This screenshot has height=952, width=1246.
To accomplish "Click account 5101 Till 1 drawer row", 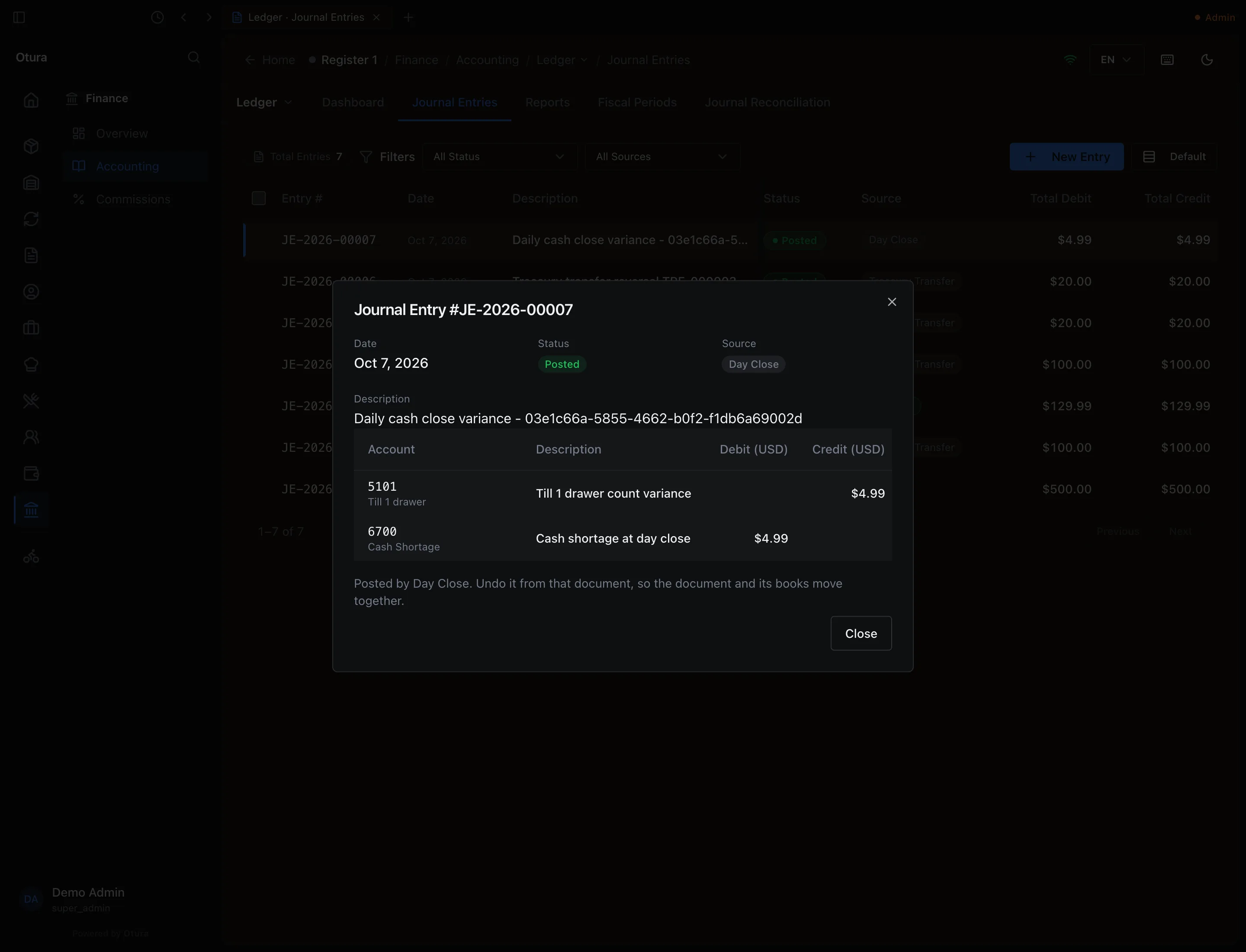I will pyautogui.click(x=622, y=493).
